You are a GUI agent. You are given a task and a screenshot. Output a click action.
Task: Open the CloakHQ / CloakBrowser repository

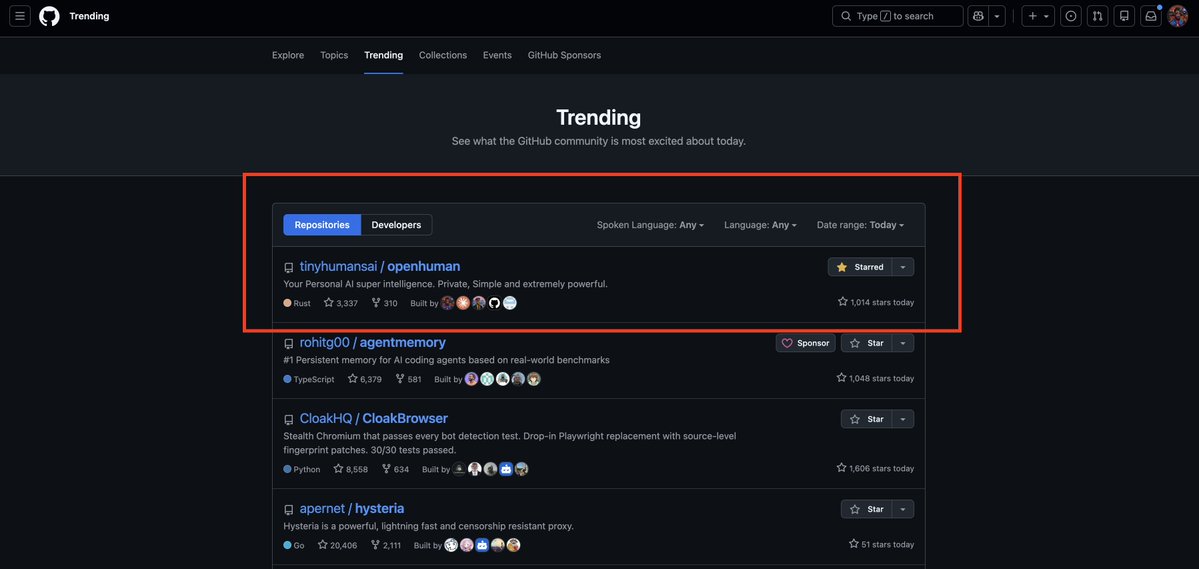374,418
